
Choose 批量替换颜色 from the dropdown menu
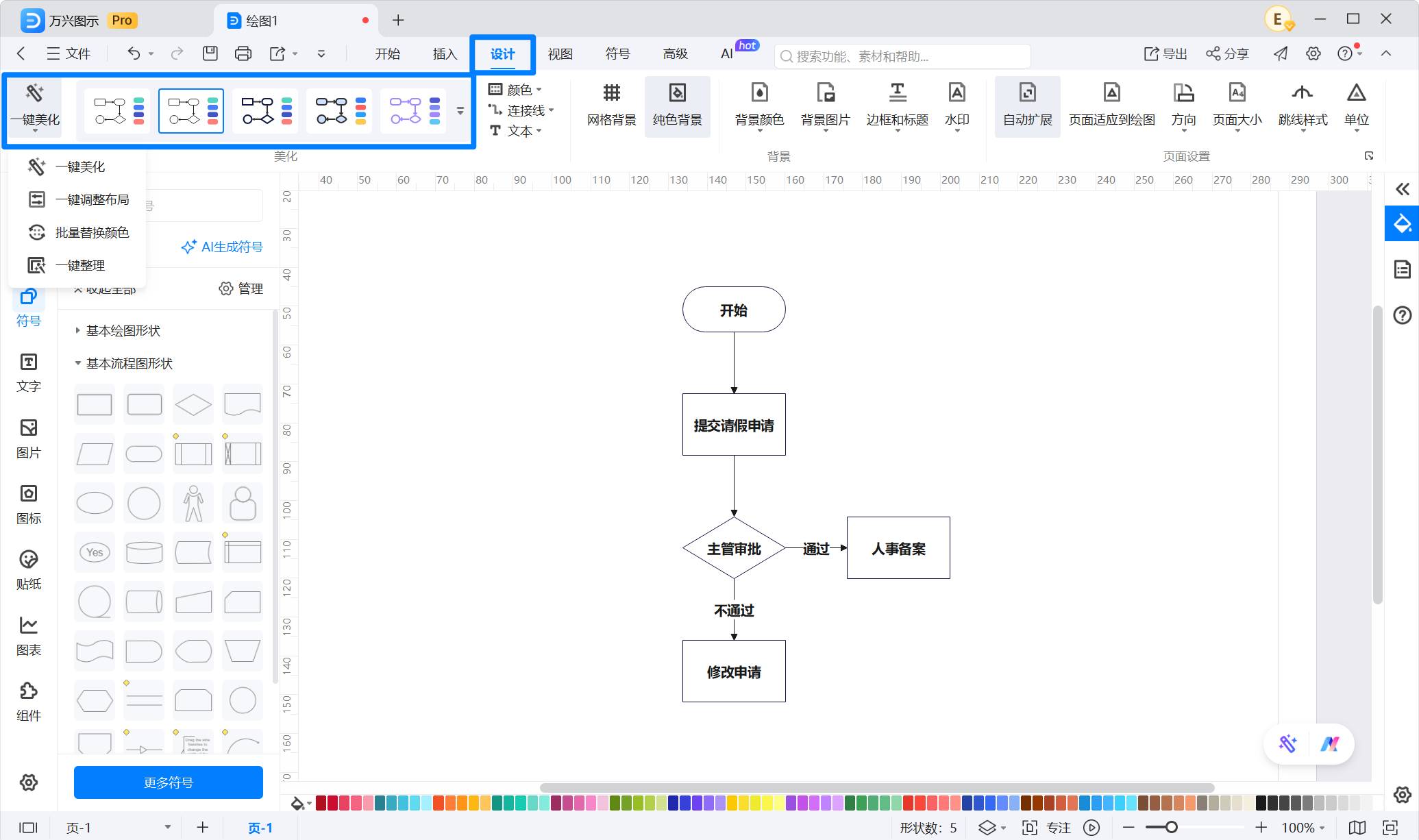pyautogui.click(x=77, y=232)
